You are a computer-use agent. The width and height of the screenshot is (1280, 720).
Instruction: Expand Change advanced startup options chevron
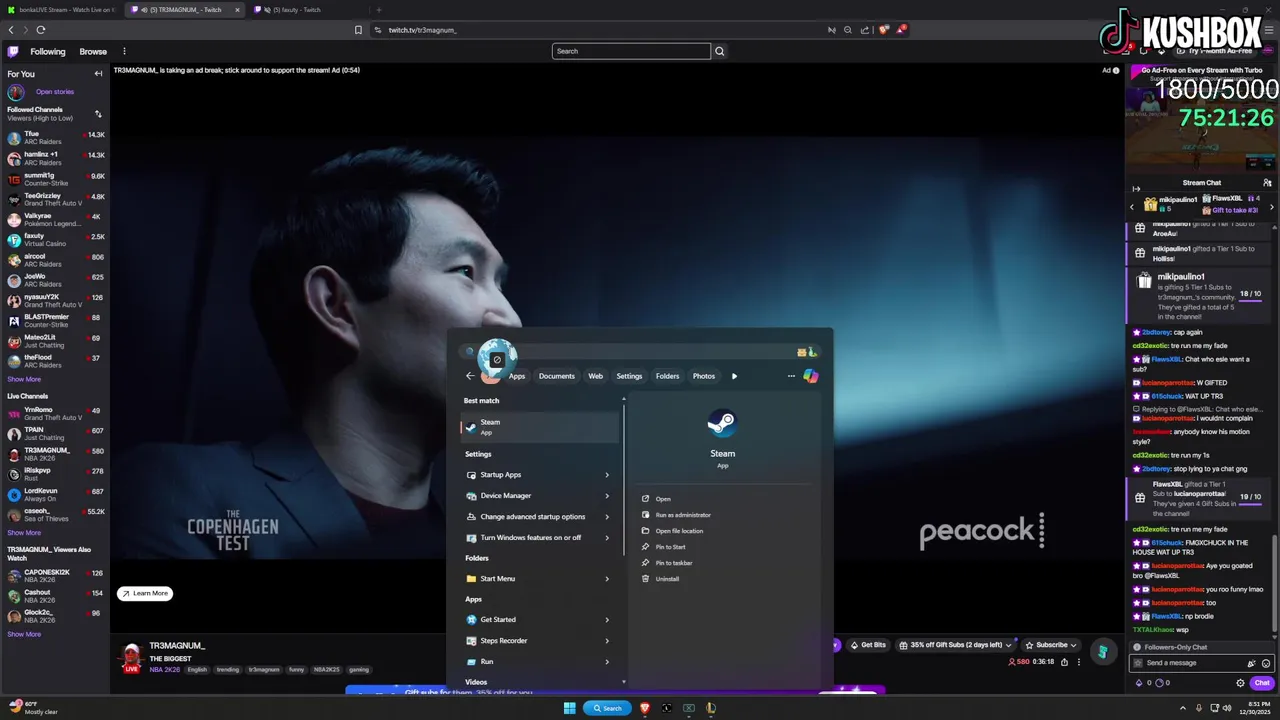pyautogui.click(x=606, y=517)
